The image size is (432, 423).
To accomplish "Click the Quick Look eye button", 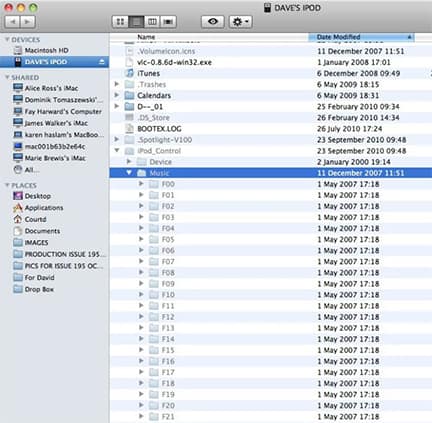I will 213,22.
